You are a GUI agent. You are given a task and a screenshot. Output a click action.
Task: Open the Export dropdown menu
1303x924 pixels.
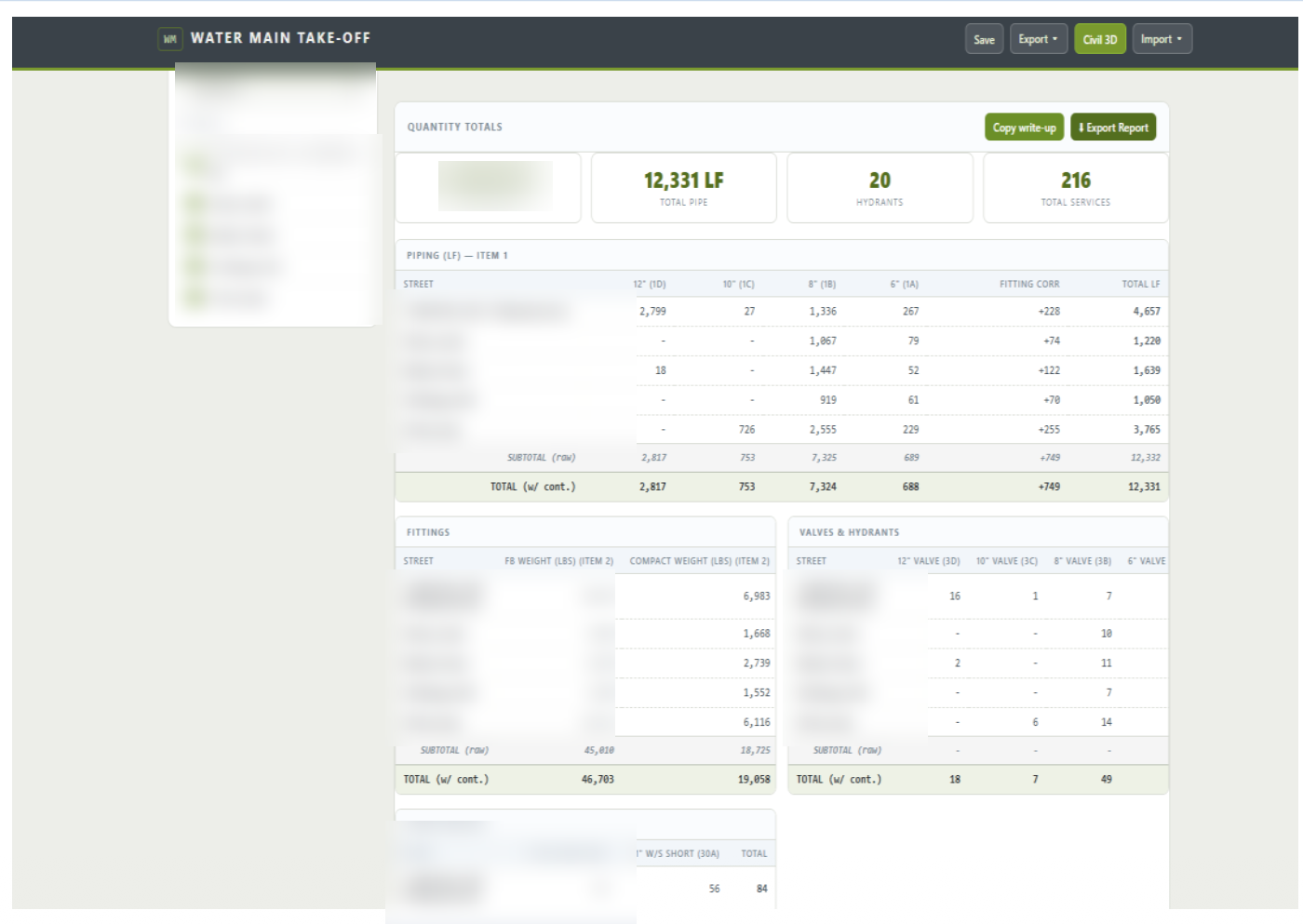[x=1038, y=39]
